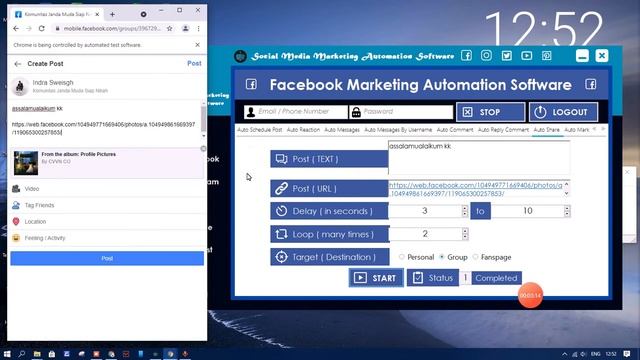
Task: Click the back arrow beside Create Post
Action: click(x=17, y=64)
